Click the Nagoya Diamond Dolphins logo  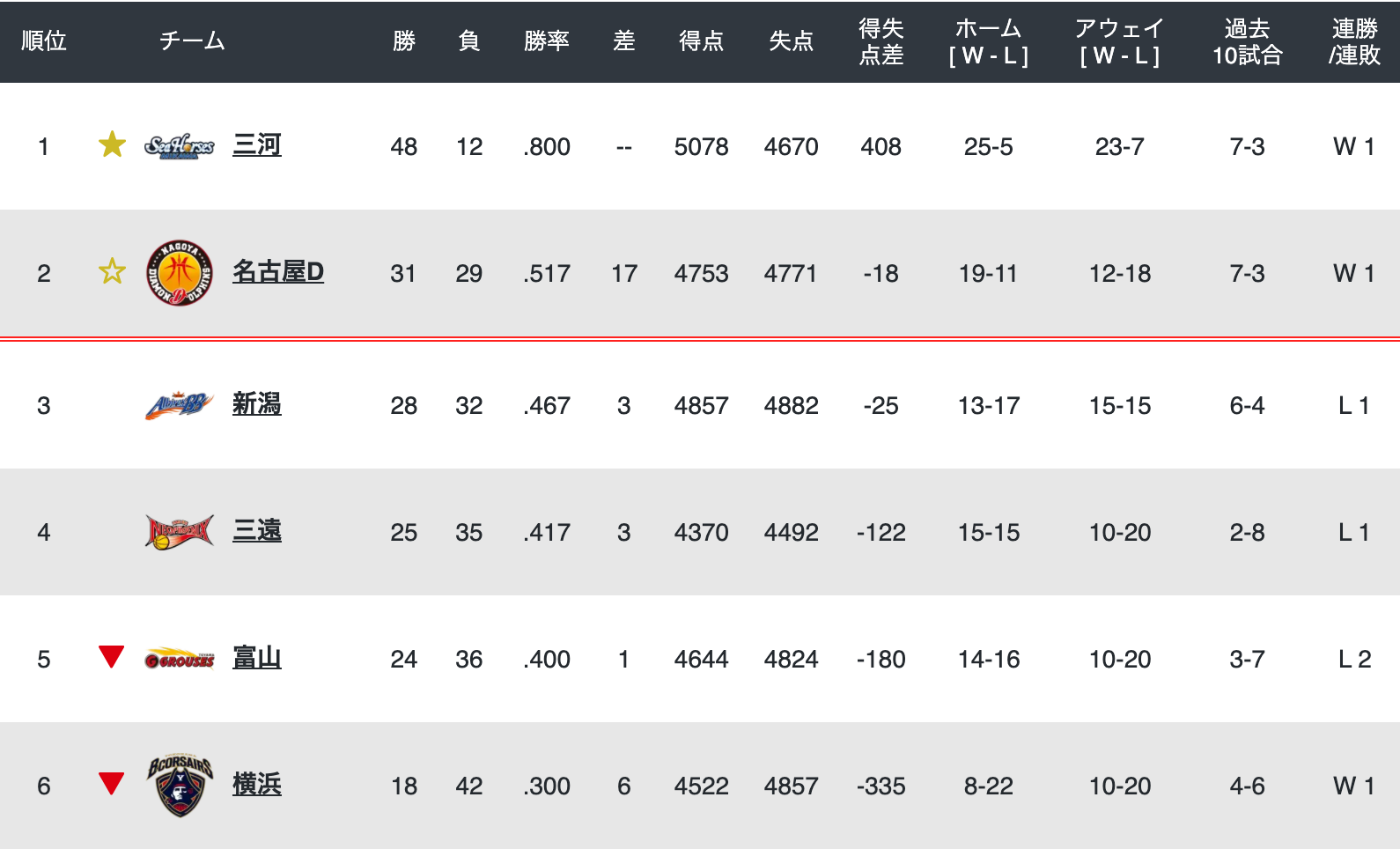pyautogui.click(x=180, y=273)
